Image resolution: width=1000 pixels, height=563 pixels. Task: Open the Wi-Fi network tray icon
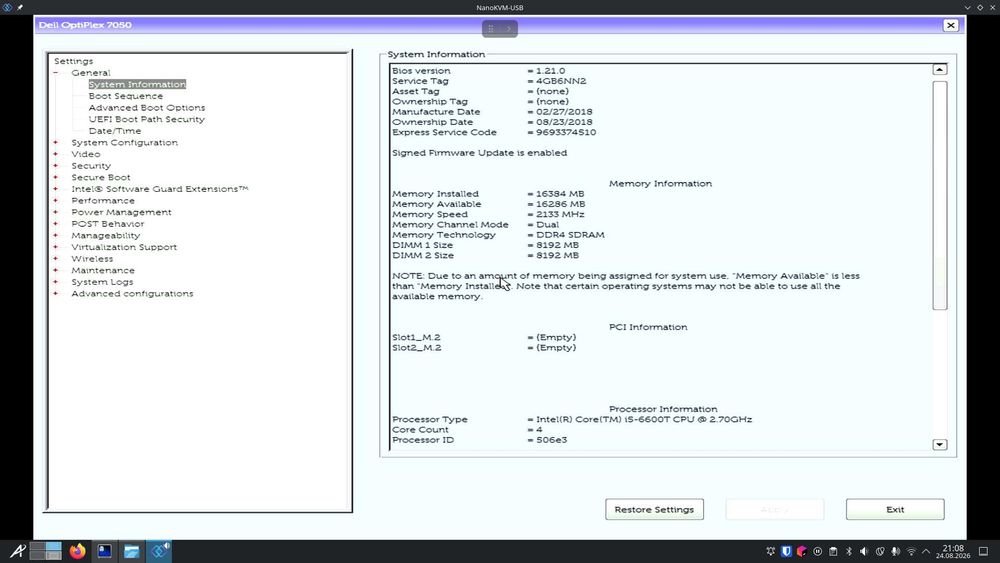(x=911, y=552)
